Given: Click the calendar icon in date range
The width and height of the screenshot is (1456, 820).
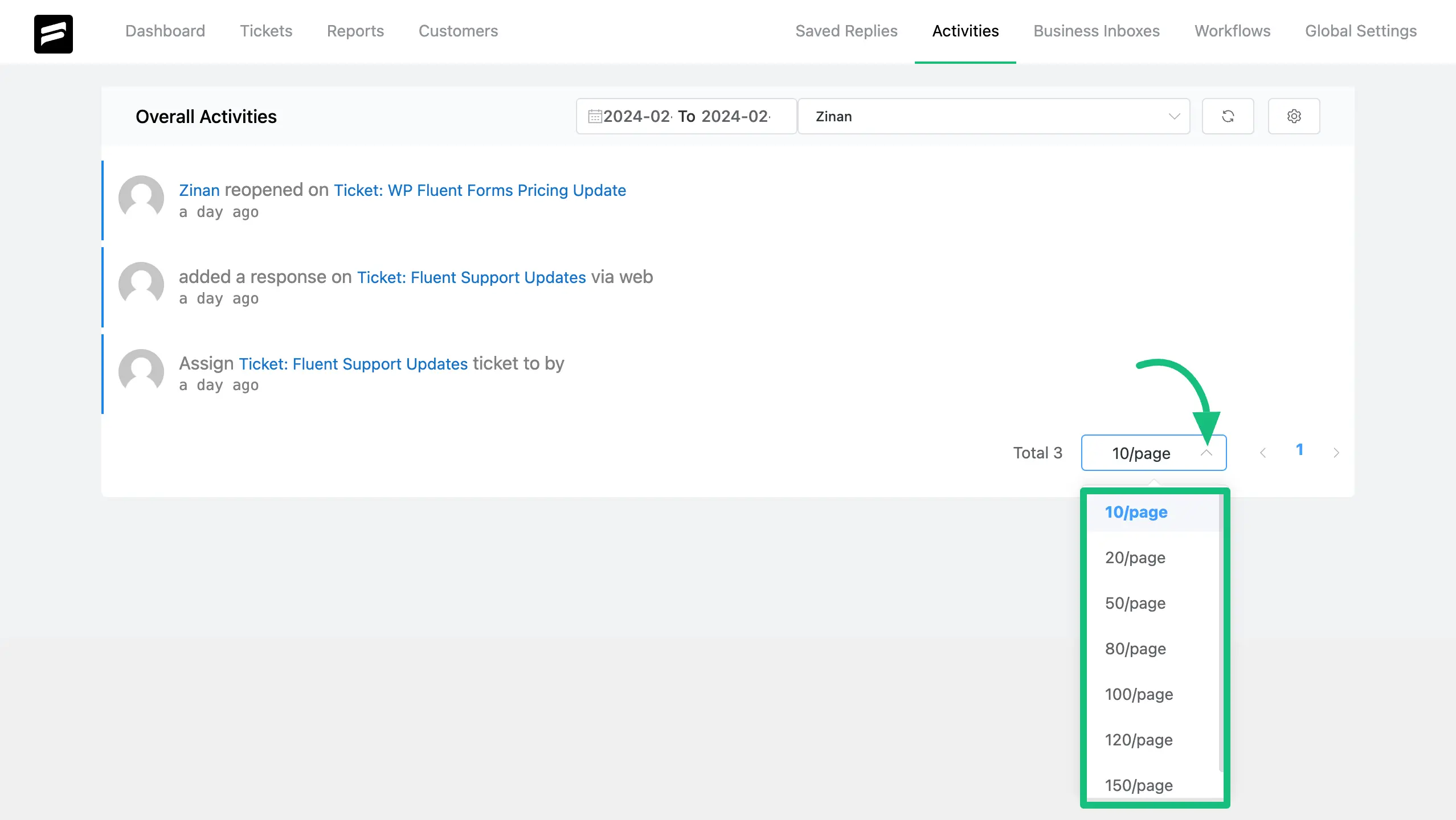Looking at the screenshot, I should (x=595, y=116).
